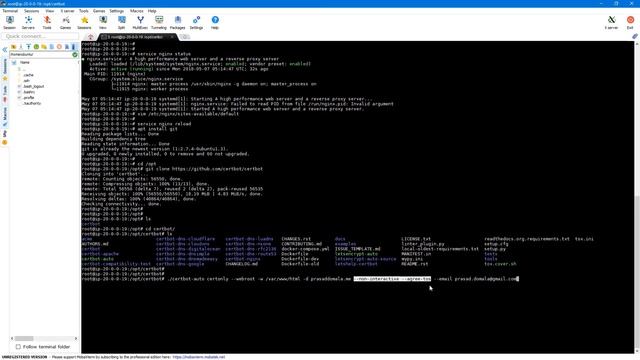
Task: Open the View menu
Action: [49, 11]
